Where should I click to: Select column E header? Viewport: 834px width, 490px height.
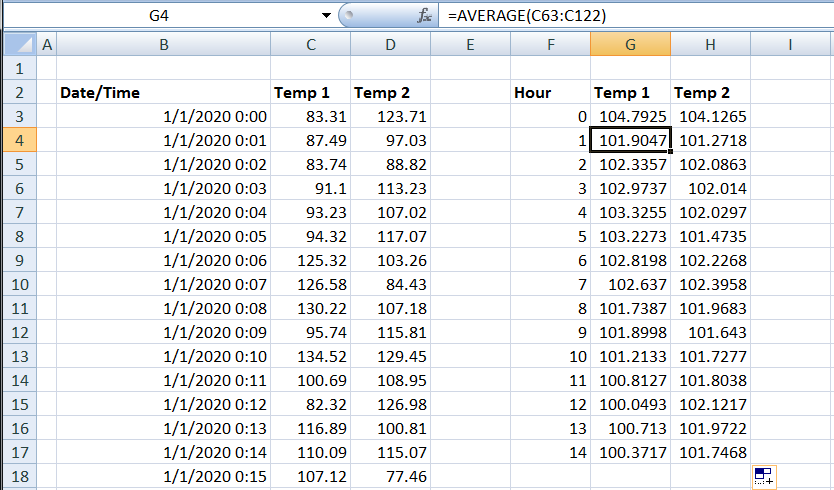(470, 44)
